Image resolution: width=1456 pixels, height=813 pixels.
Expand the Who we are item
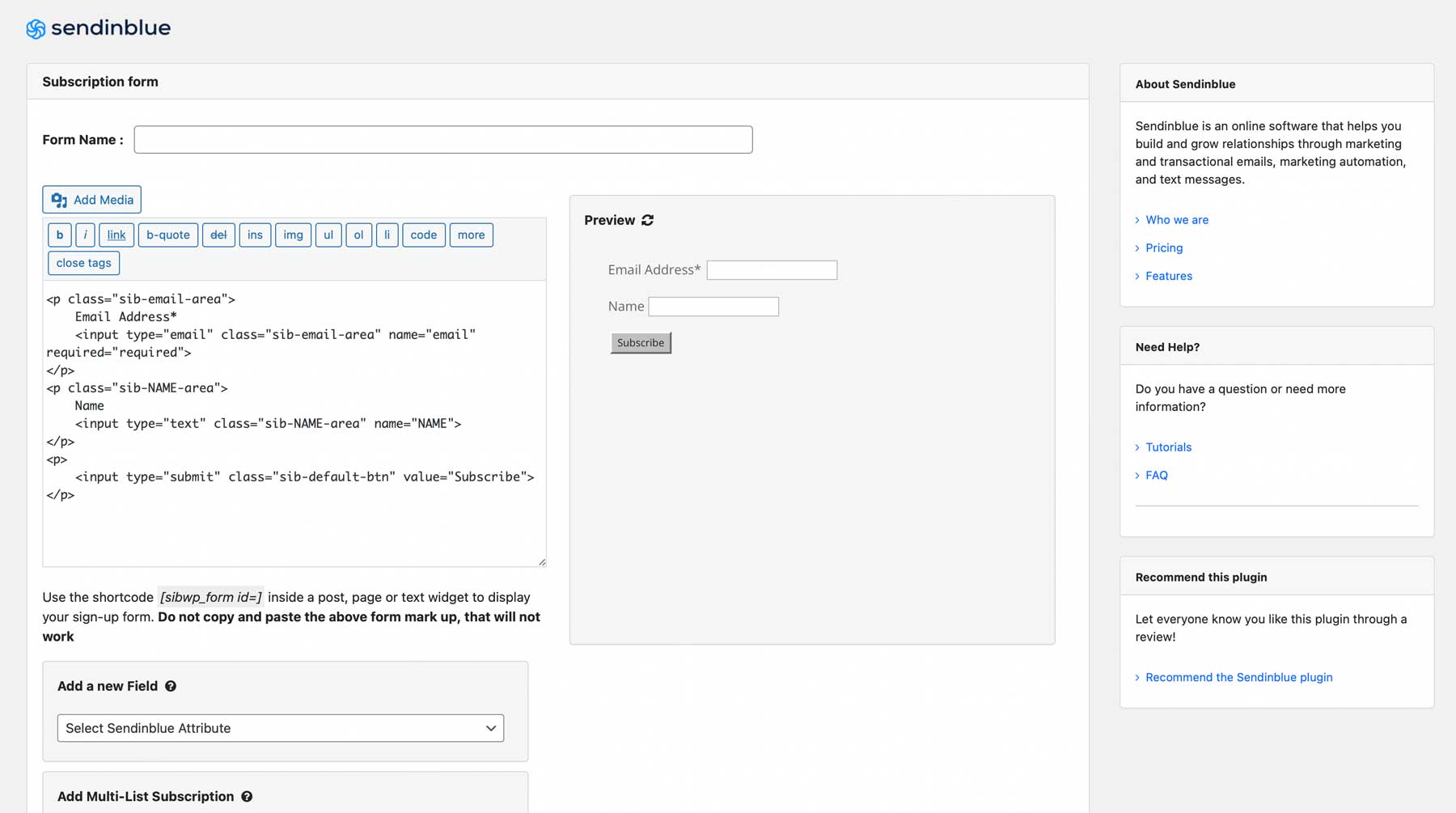click(1177, 219)
